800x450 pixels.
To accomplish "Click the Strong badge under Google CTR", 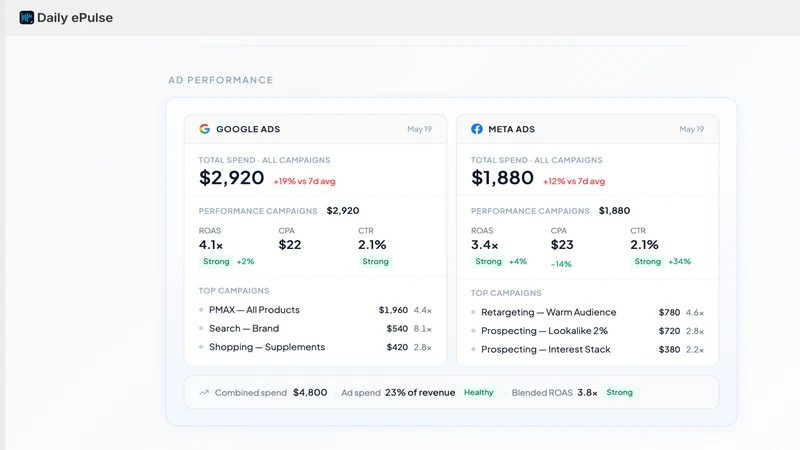I will click(x=376, y=261).
